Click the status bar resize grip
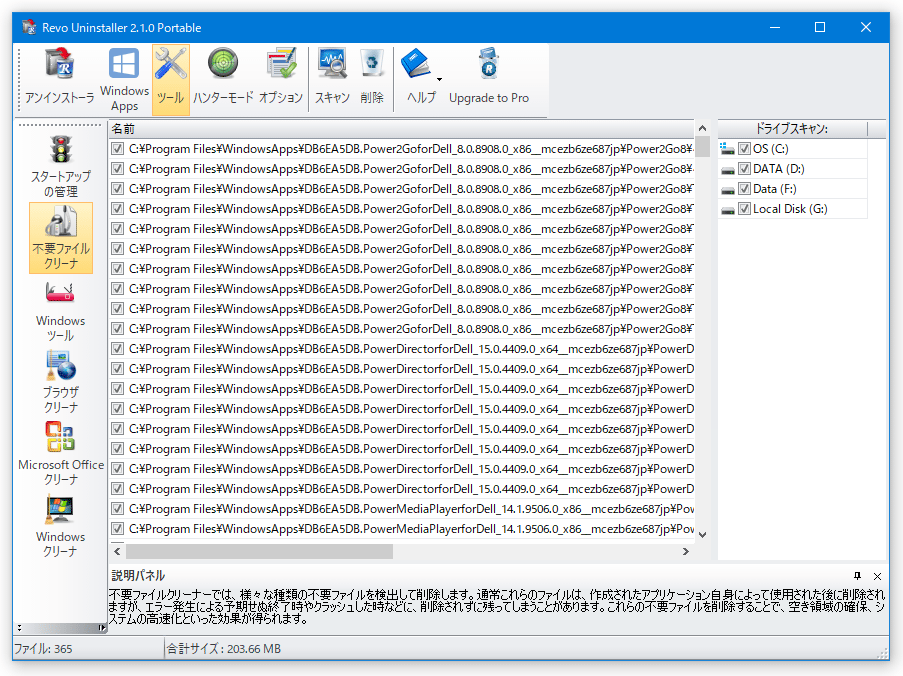The width and height of the screenshot is (903, 676). 882,653
